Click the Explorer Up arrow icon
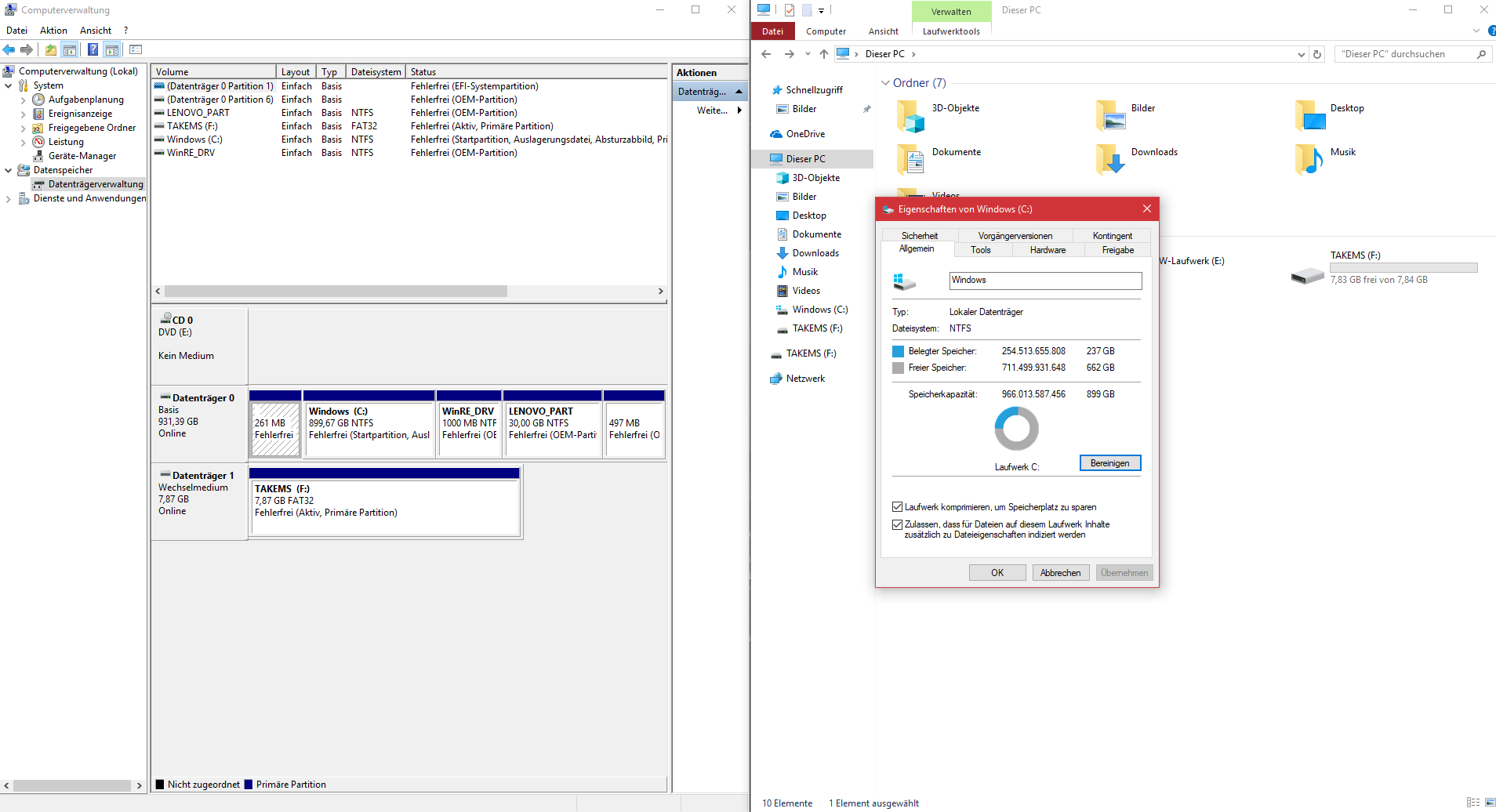The image size is (1496, 812). pos(823,54)
